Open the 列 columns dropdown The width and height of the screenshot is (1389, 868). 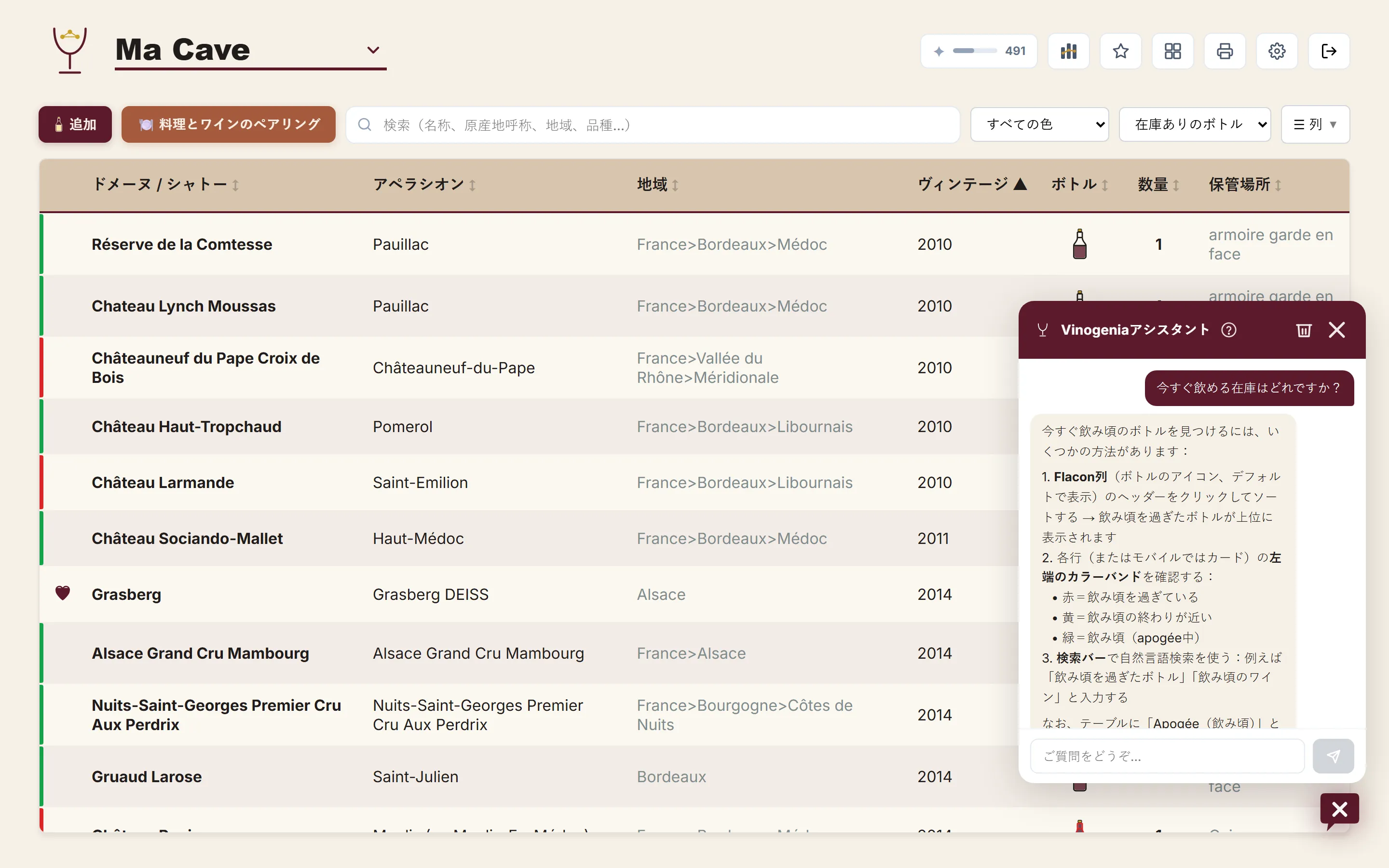[x=1315, y=124]
